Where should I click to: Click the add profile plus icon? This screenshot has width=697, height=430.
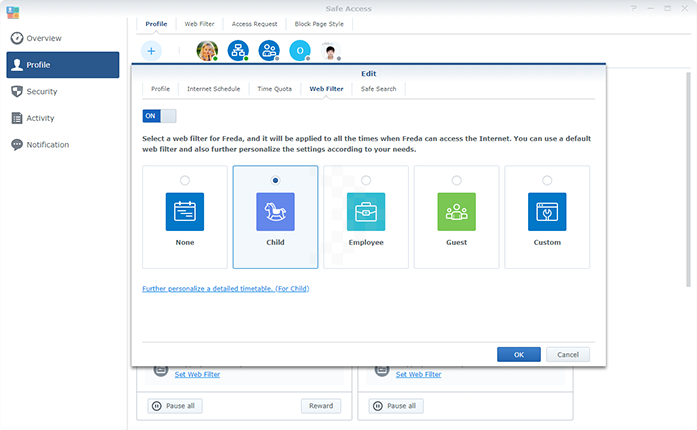pos(151,50)
